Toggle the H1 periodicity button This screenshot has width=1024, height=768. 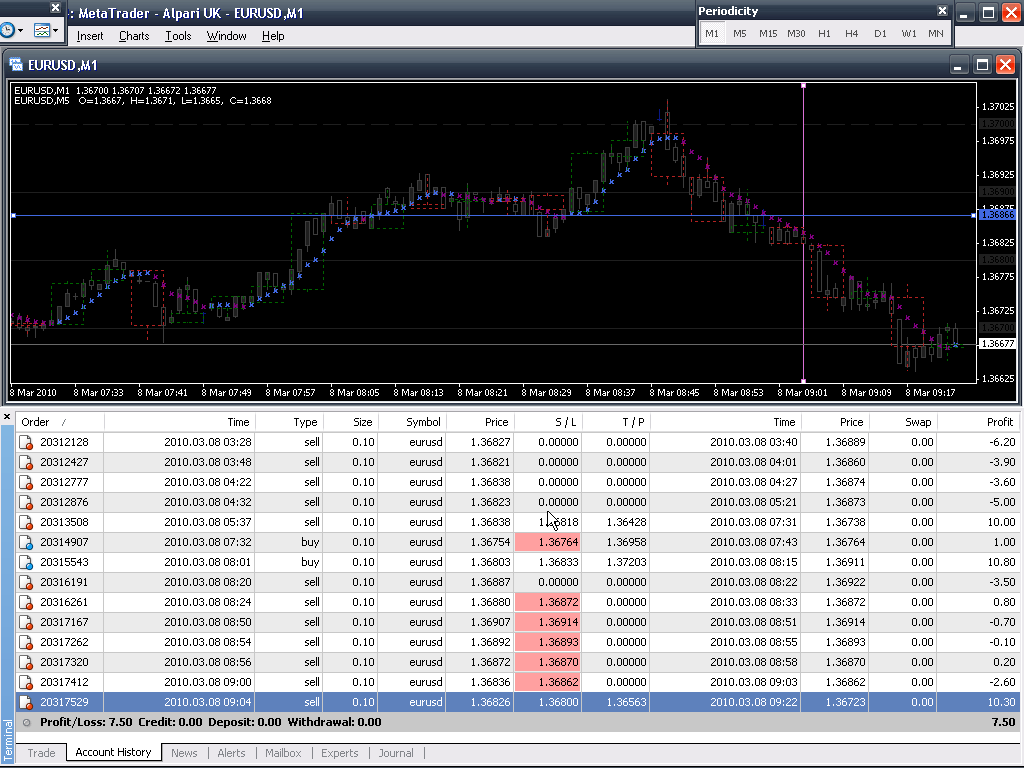[824, 33]
